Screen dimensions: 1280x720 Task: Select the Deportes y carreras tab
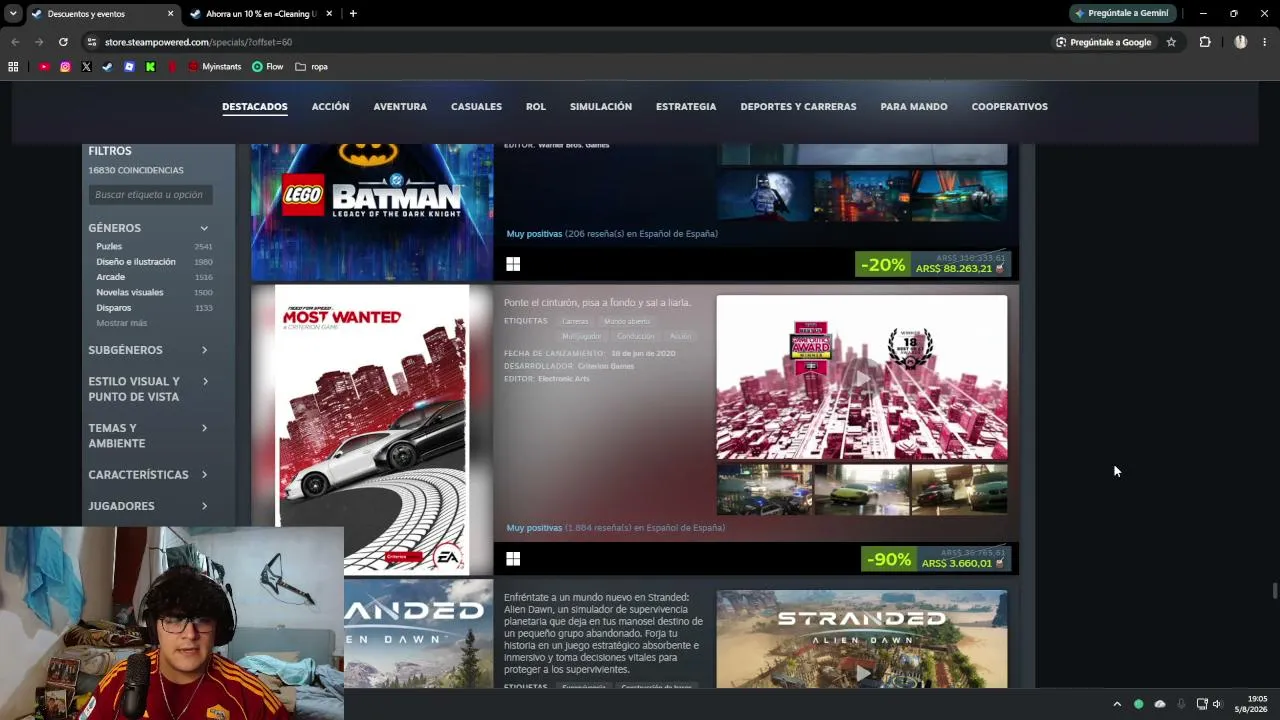(x=798, y=107)
